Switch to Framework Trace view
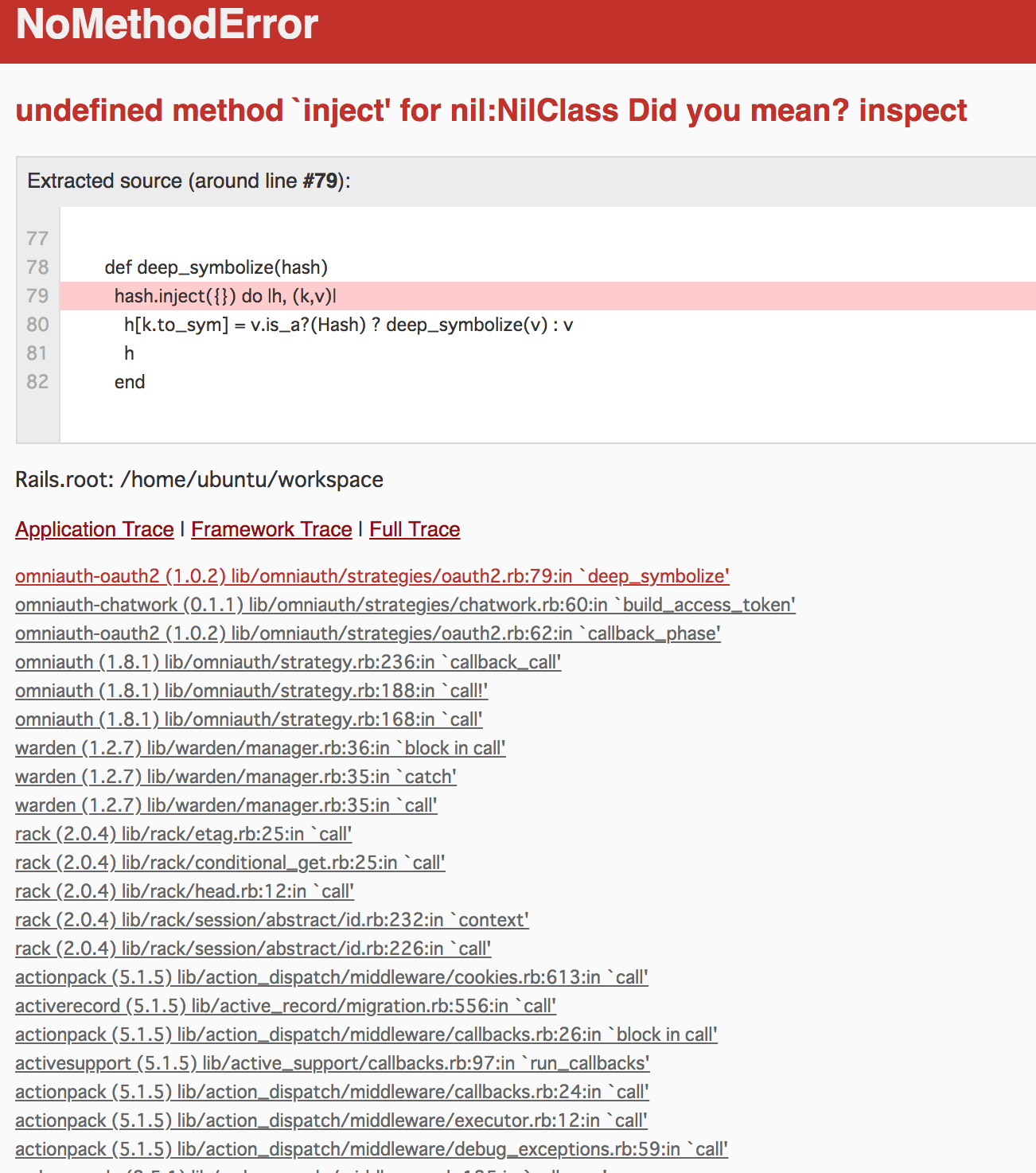This screenshot has height=1173, width=1036. (x=271, y=530)
